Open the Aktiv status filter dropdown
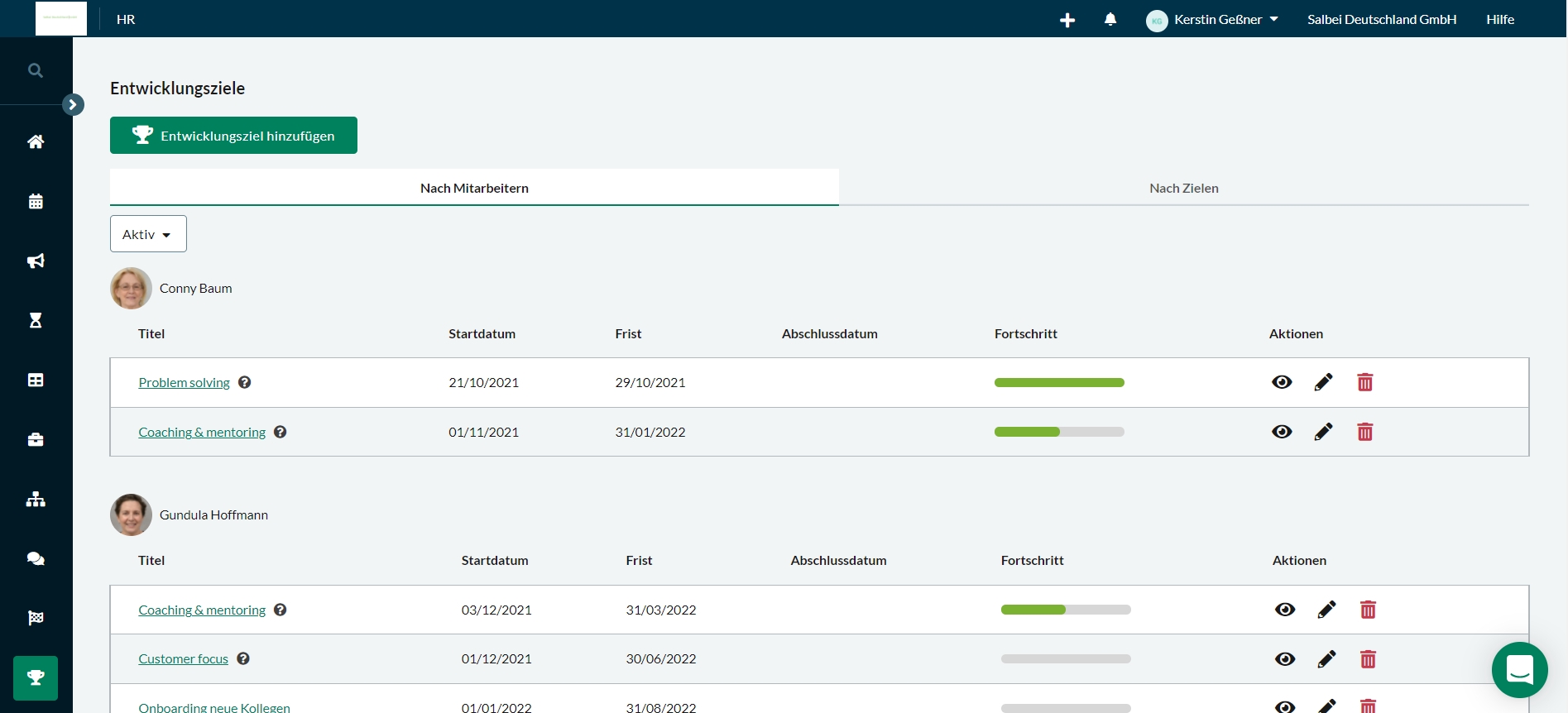 pos(148,234)
